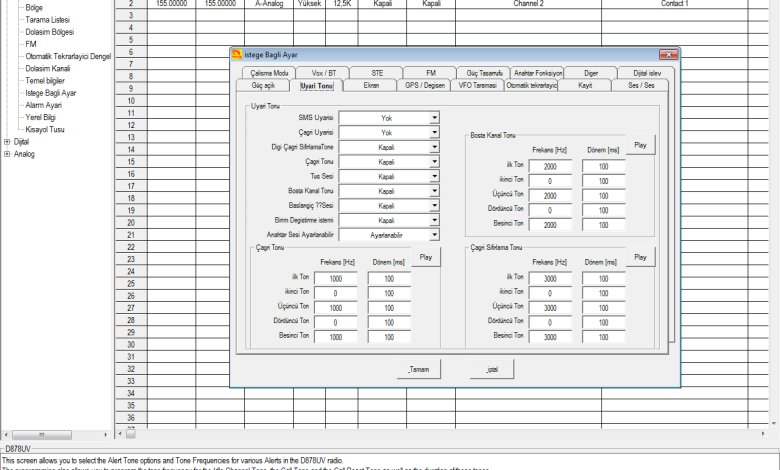The height and width of the screenshot is (470, 780).
Task: Open the Anahtar Sesi Ayarlanabilir dropdown
Action: [x=434, y=235]
